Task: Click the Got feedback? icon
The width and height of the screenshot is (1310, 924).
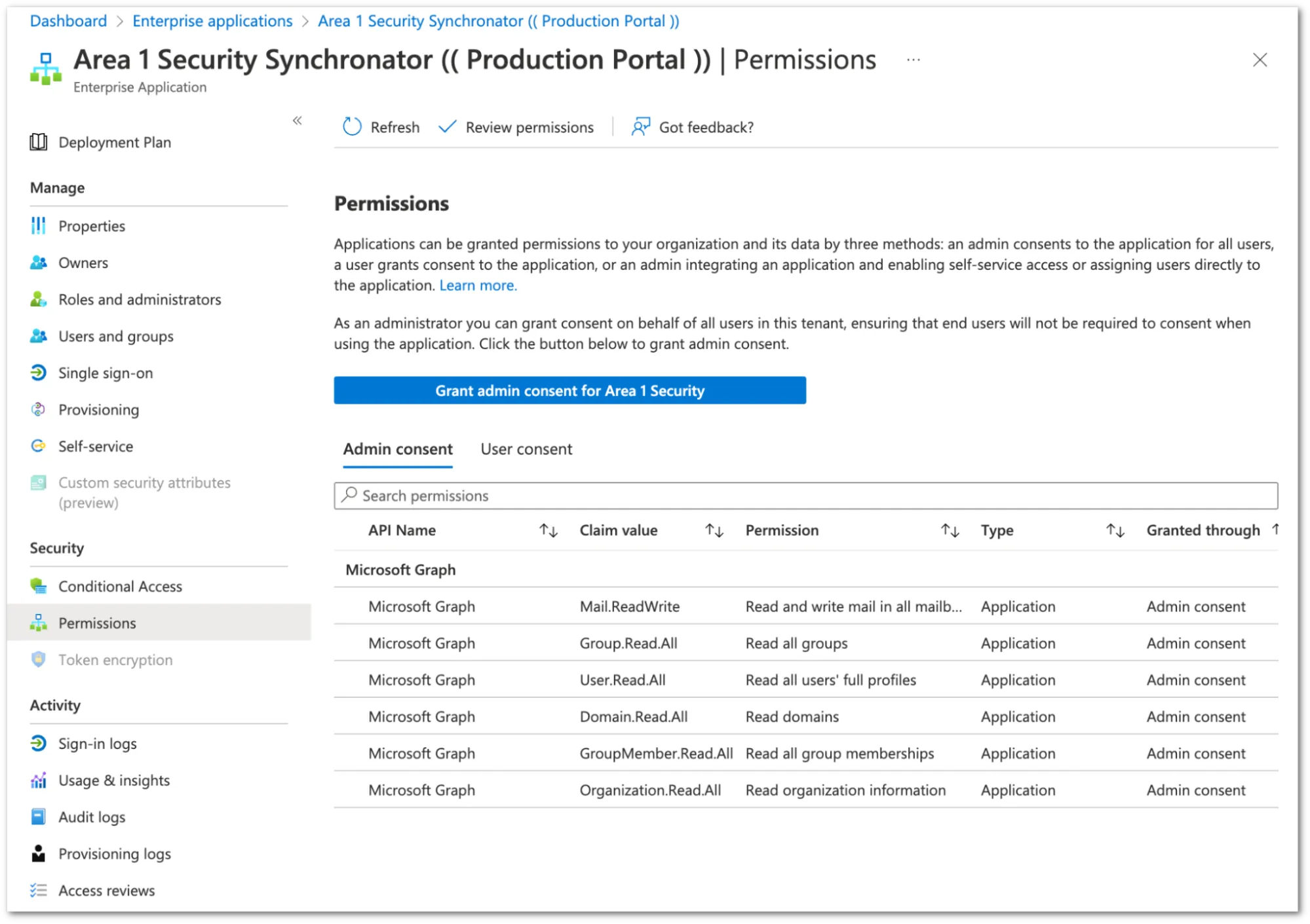Action: coord(640,126)
